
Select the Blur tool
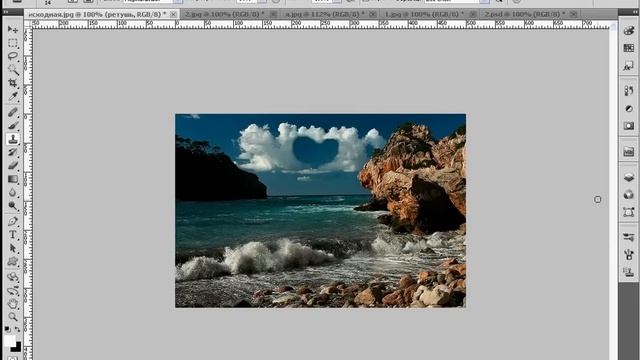[x=13, y=193]
